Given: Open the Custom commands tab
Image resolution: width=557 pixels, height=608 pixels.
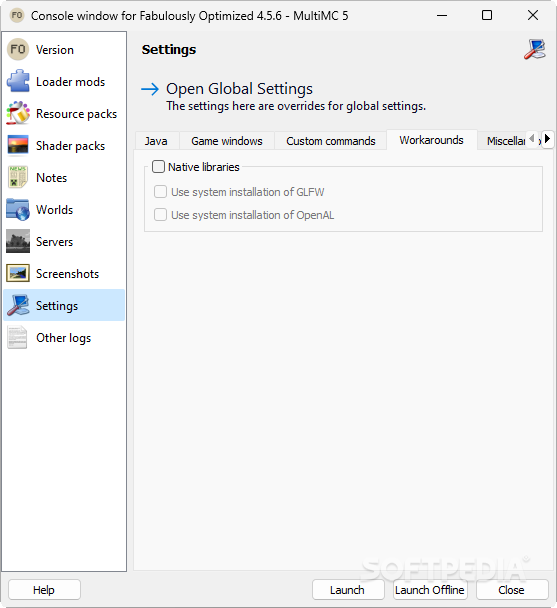Looking at the screenshot, I should coord(331,141).
